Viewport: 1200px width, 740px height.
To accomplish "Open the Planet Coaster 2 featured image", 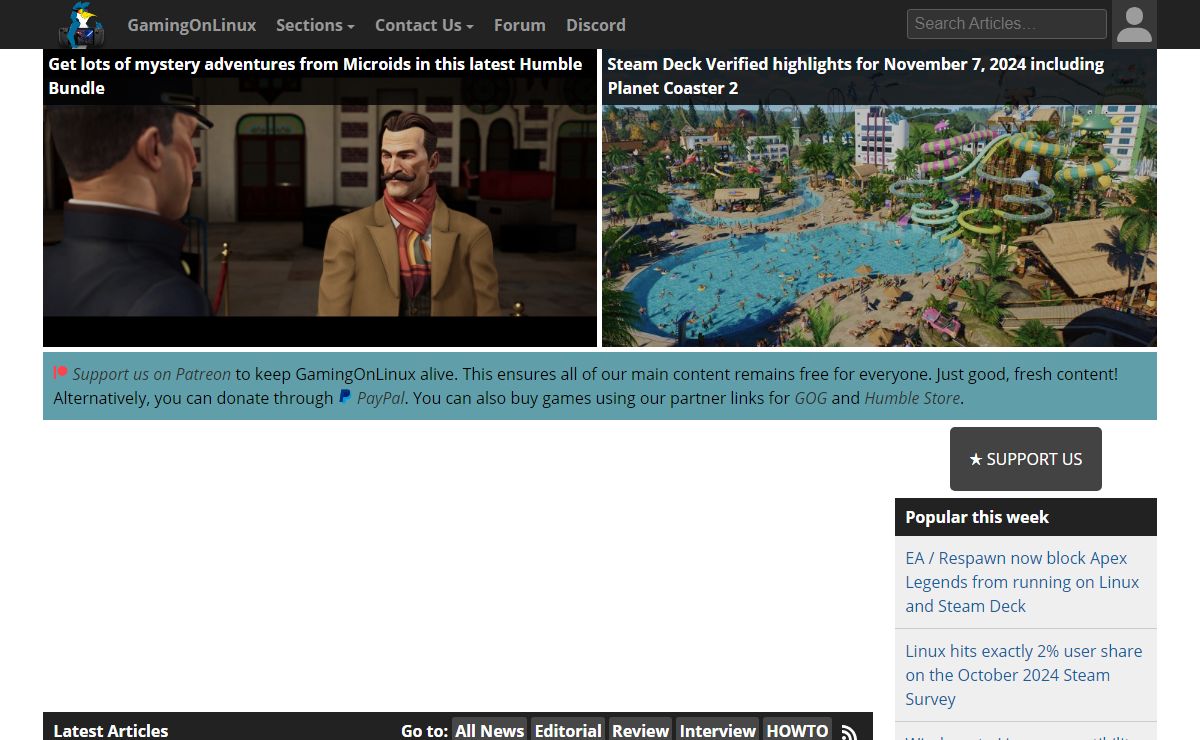I will click(879, 225).
